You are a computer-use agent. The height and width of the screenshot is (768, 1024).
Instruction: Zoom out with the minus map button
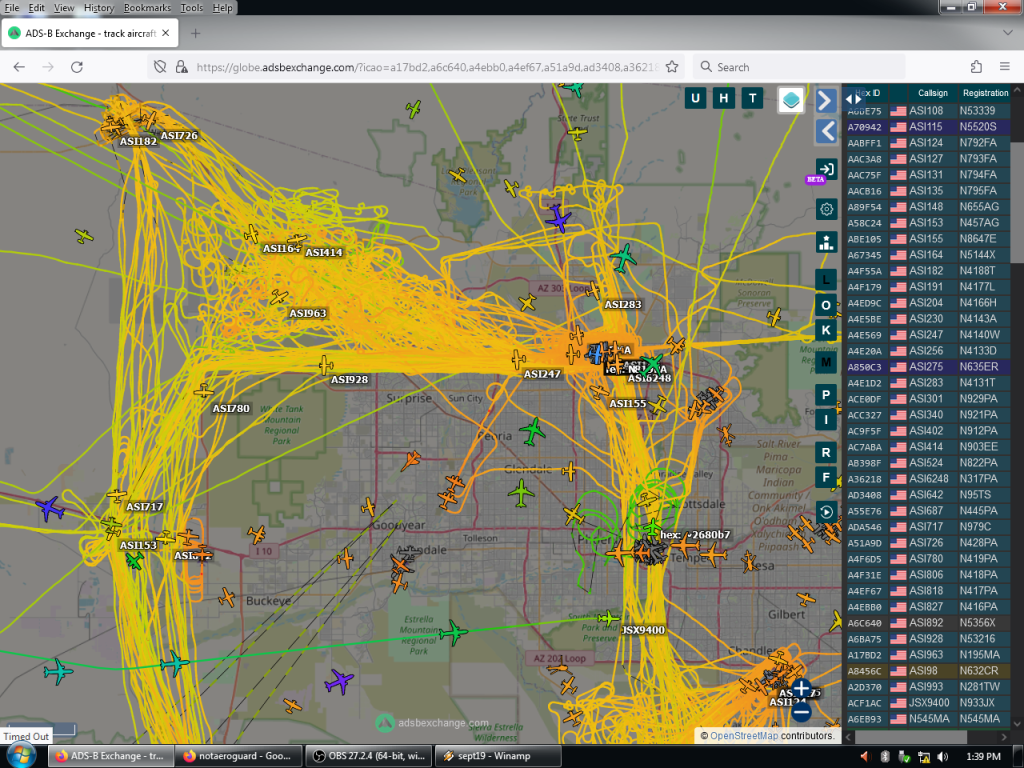pos(801,711)
